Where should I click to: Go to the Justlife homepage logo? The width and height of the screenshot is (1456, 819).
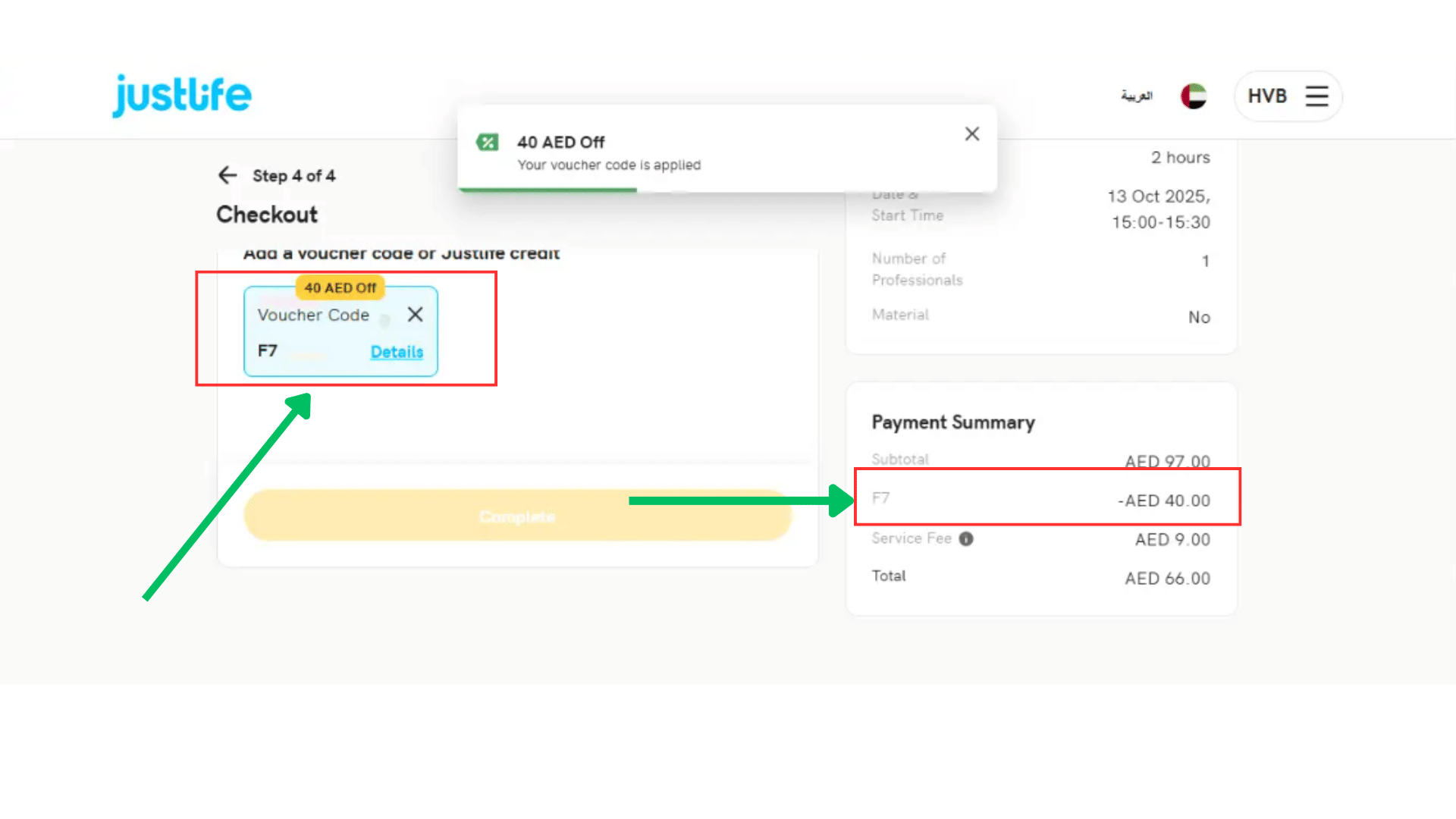click(182, 96)
